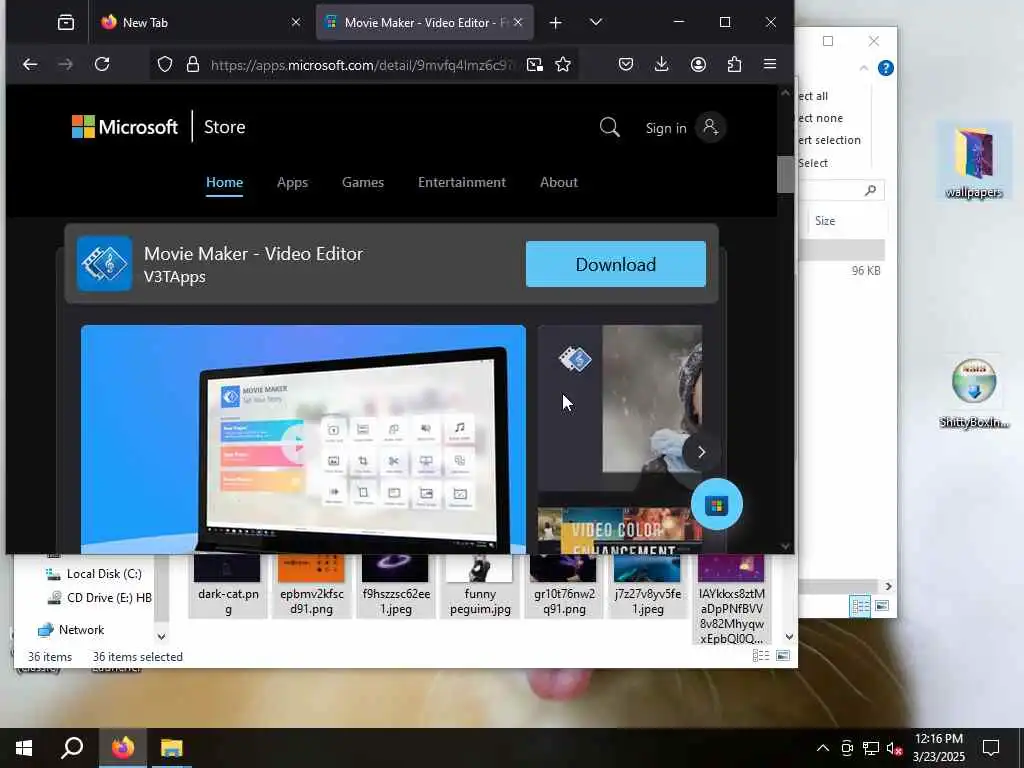Open Firefox account icon
The height and width of the screenshot is (768, 1024).
pyautogui.click(x=698, y=64)
